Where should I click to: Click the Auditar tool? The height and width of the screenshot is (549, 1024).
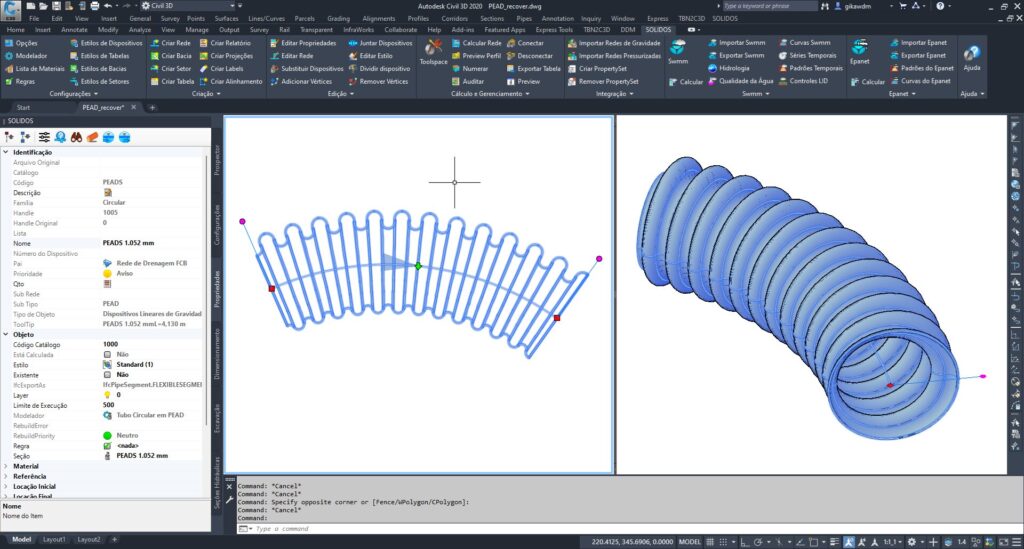click(468, 82)
